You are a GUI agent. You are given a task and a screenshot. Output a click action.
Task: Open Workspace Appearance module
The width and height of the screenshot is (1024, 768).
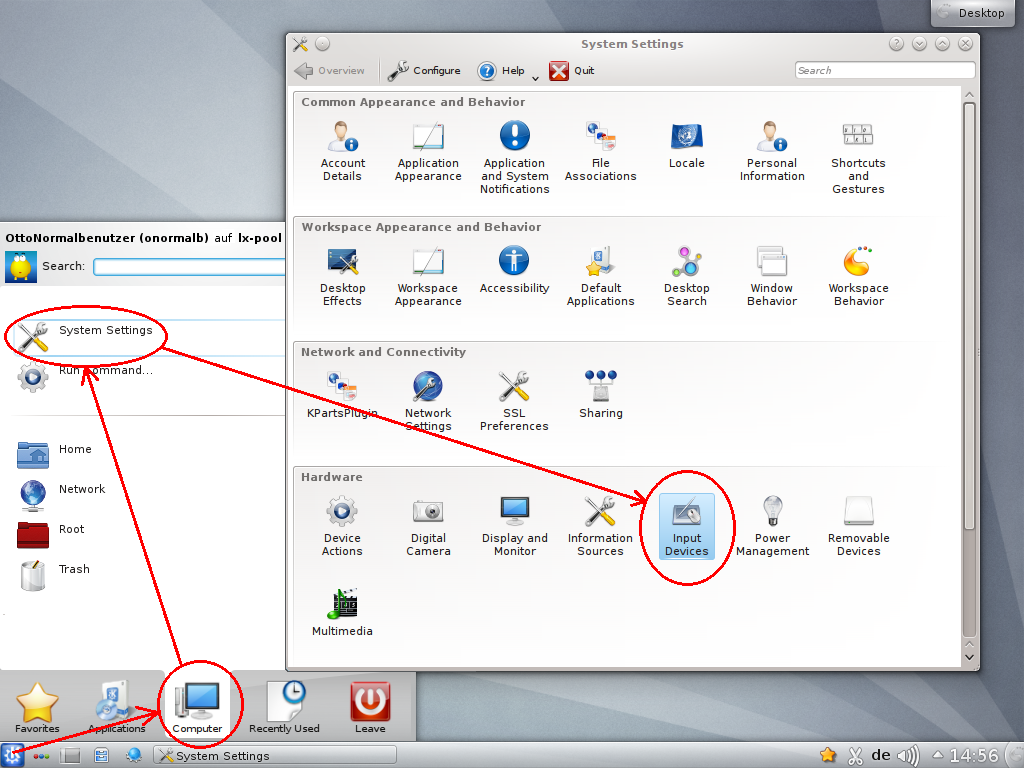(428, 276)
